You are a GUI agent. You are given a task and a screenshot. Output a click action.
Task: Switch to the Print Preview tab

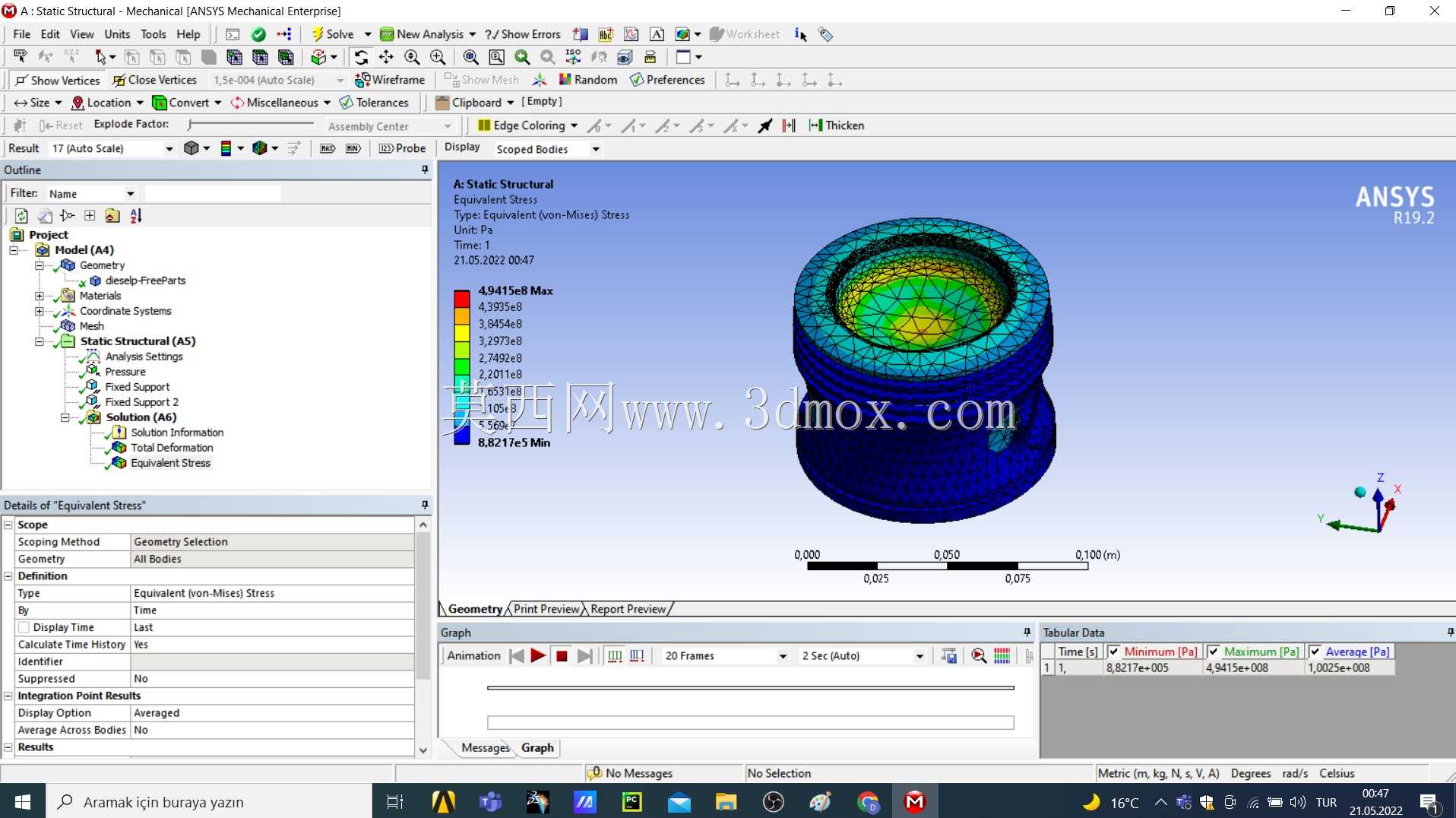(x=546, y=609)
